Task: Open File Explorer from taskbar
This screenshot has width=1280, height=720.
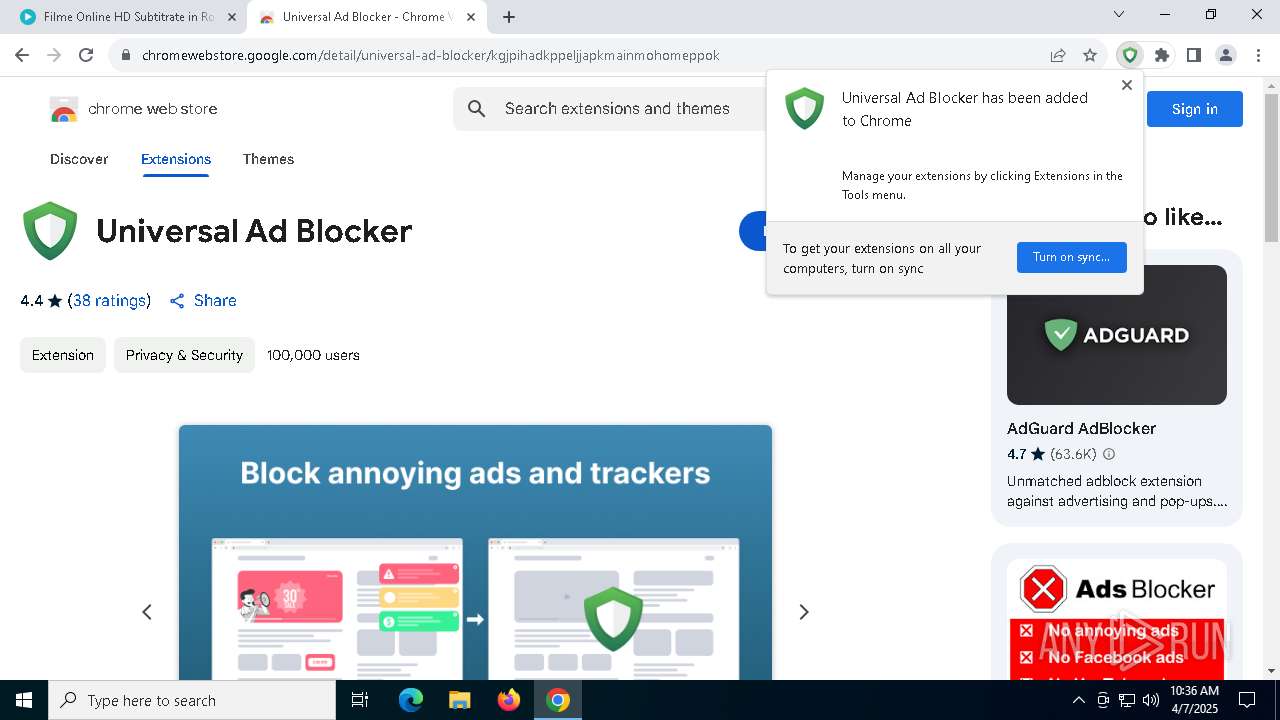Action: click(x=460, y=700)
